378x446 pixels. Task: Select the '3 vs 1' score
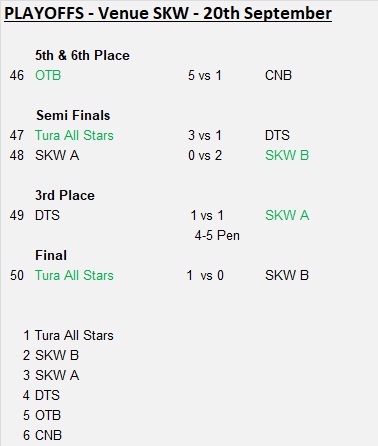tap(205, 135)
